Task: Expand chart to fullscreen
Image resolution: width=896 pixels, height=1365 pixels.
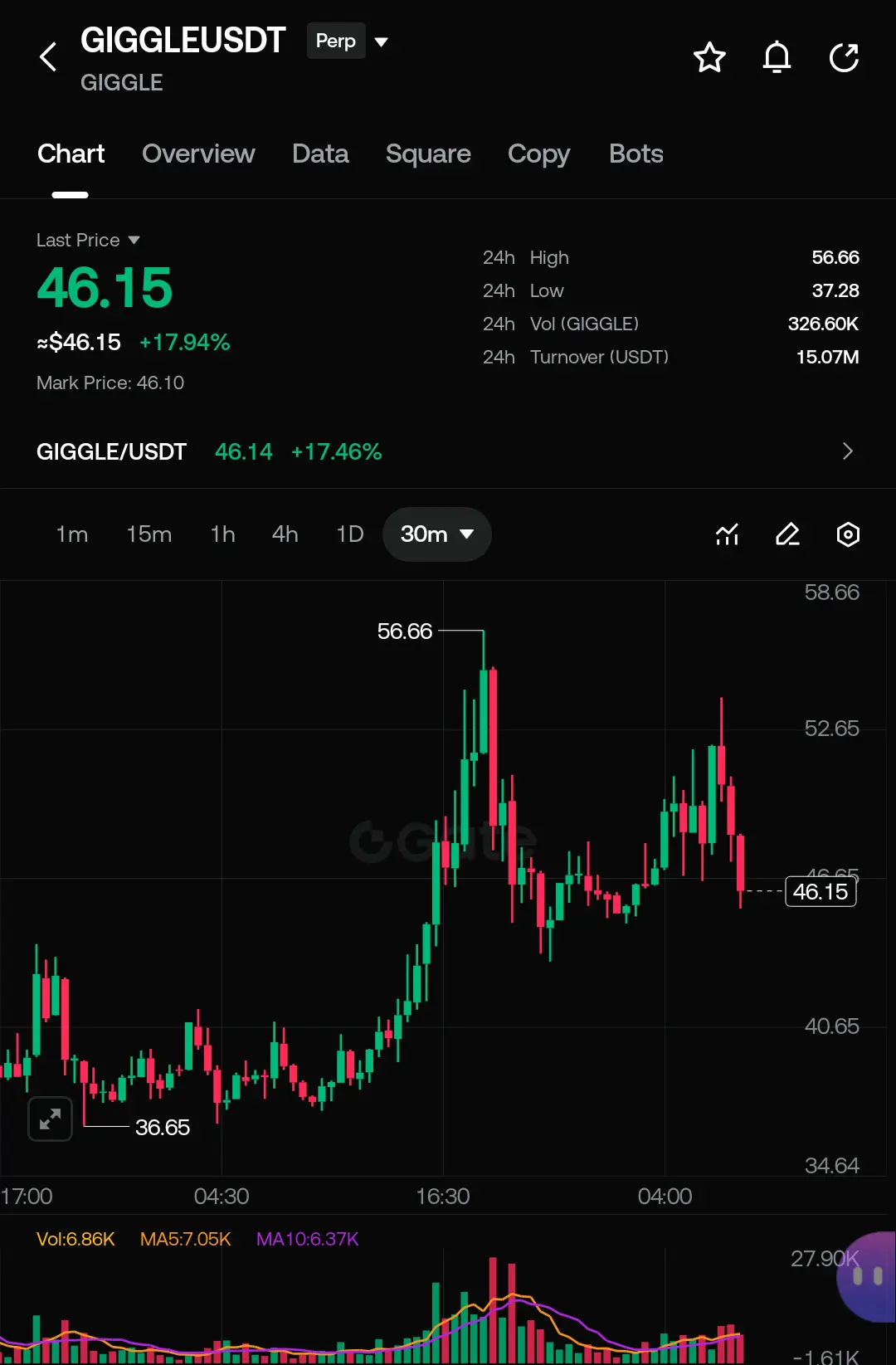Action: click(x=51, y=1119)
